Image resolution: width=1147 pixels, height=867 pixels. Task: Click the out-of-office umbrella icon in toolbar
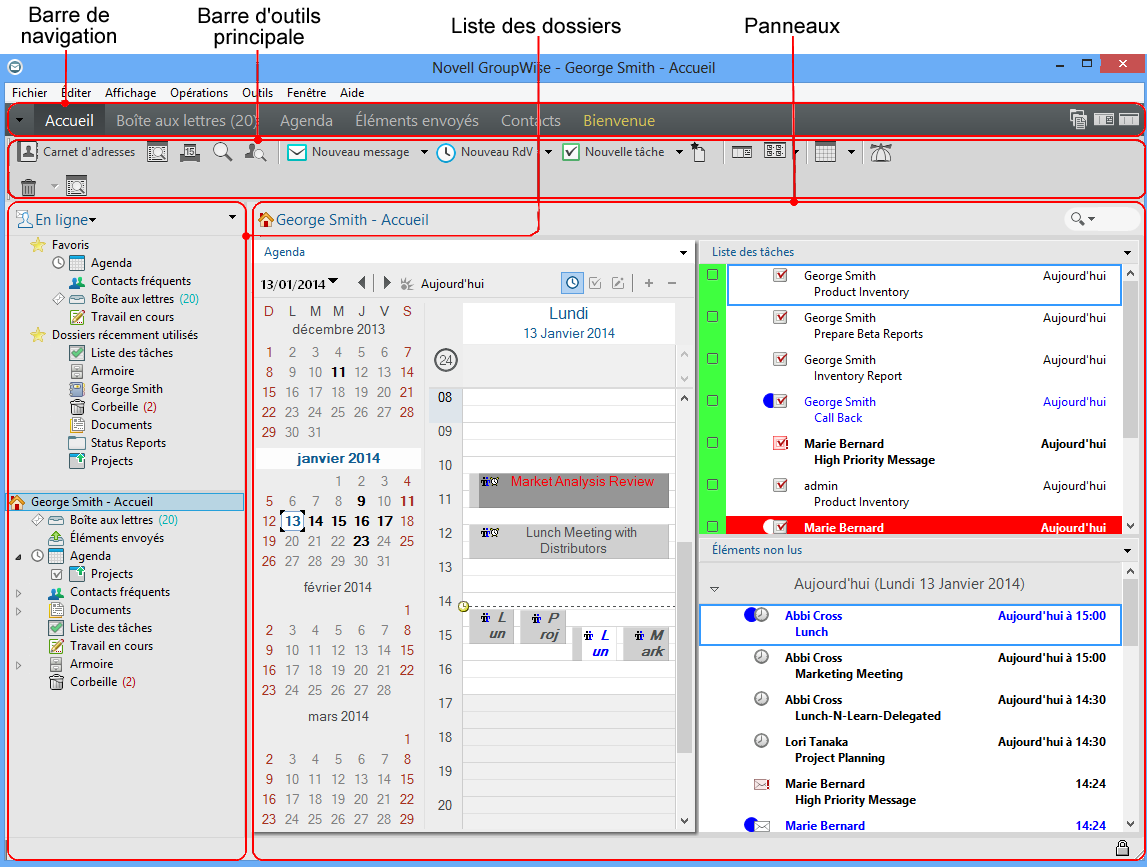coord(881,152)
